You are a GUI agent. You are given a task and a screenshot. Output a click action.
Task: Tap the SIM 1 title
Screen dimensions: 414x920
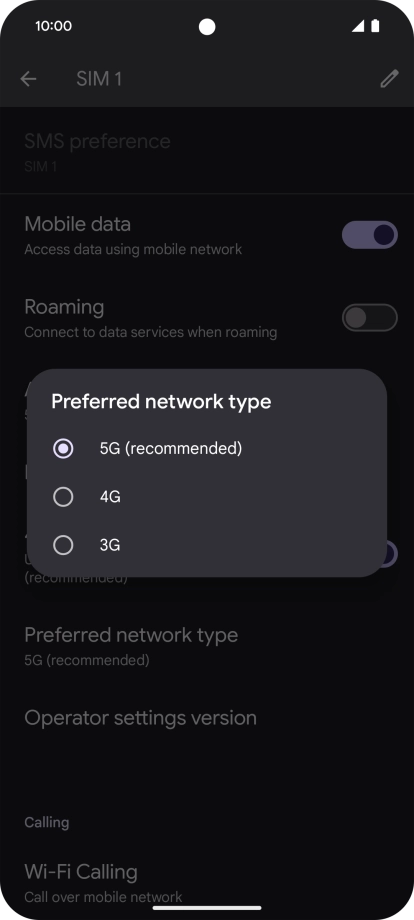[x=99, y=79]
